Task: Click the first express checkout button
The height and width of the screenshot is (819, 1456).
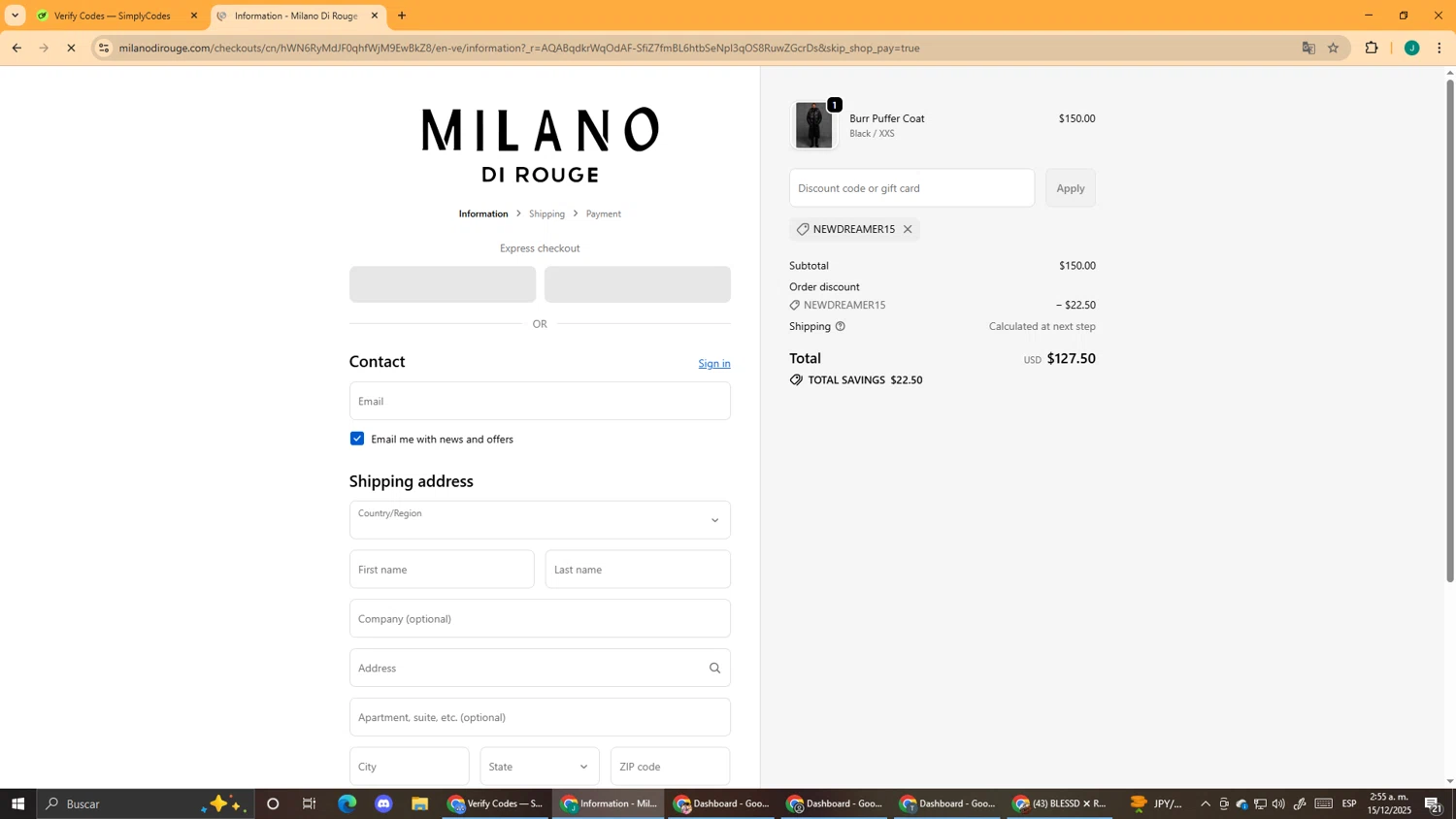Action: coord(443,284)
